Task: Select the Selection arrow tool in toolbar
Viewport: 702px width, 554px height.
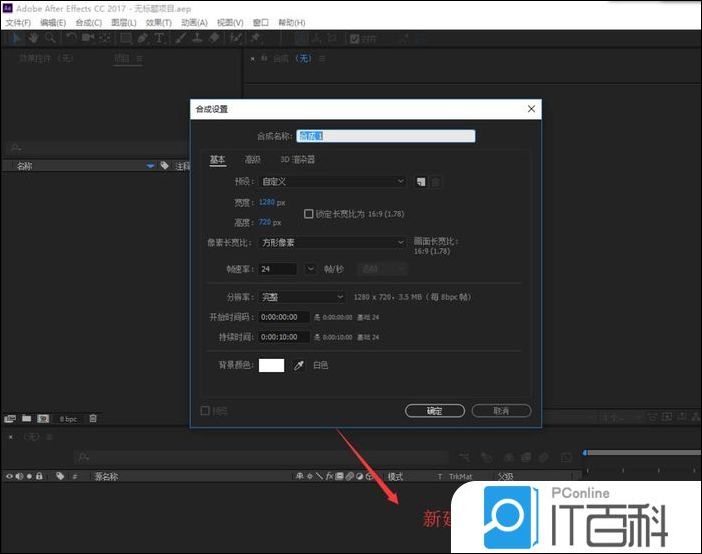Action: click(15, 38)
